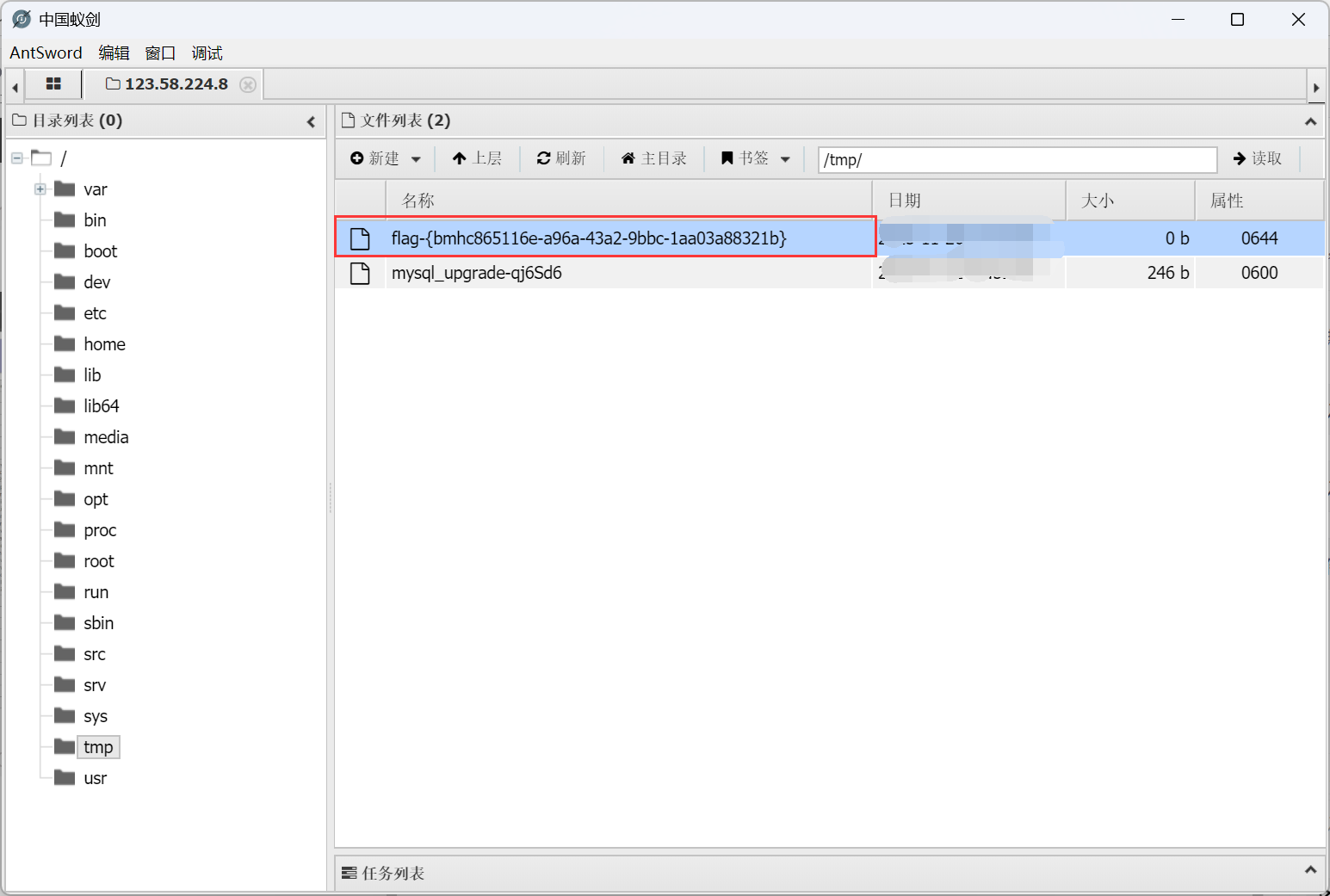This screenshot has width=1330, height=896.
Task: Click the file icon of the flag file
Action: click(x=360, y=238)
